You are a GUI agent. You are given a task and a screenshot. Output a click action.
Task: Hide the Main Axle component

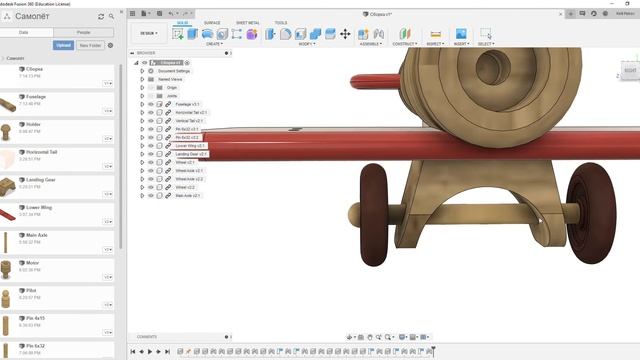(151, 196)
